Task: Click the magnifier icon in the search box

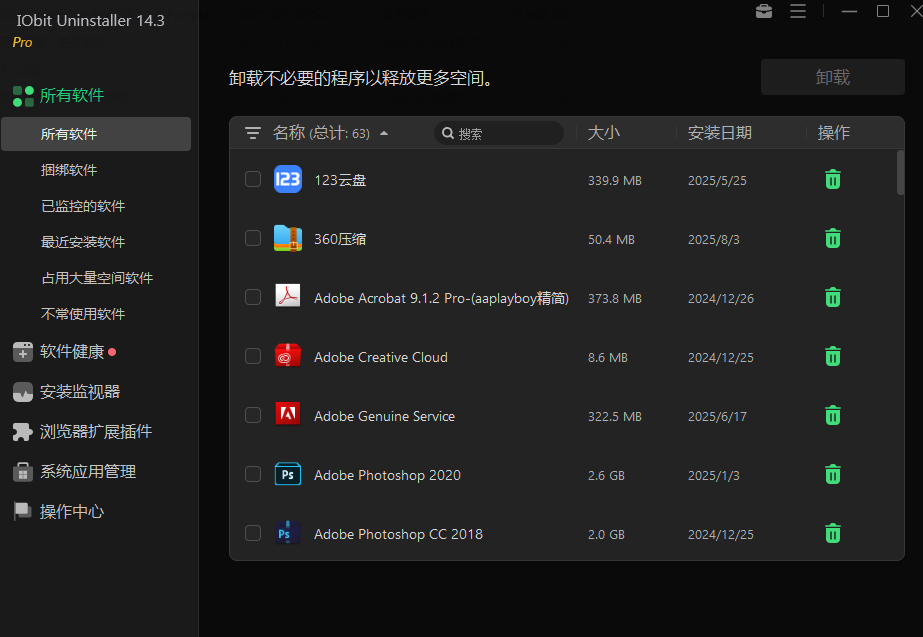Action: (x=448, y=133)
